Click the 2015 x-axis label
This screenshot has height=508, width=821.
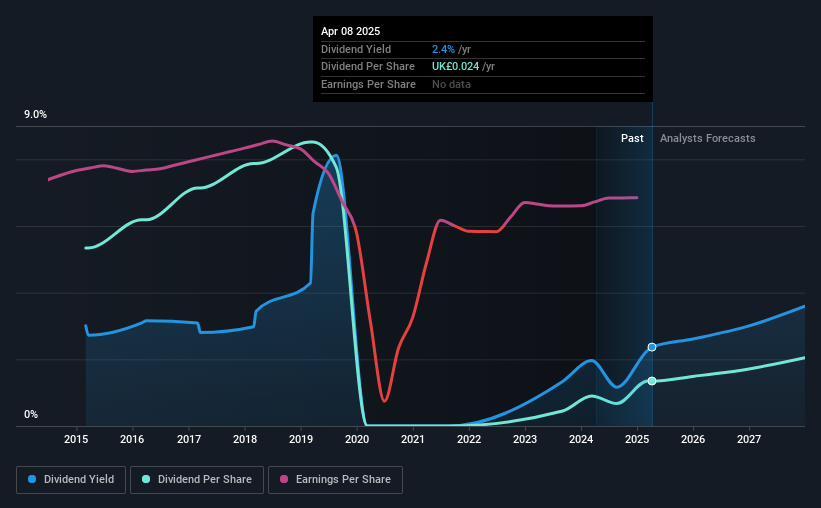click(76, 439)
